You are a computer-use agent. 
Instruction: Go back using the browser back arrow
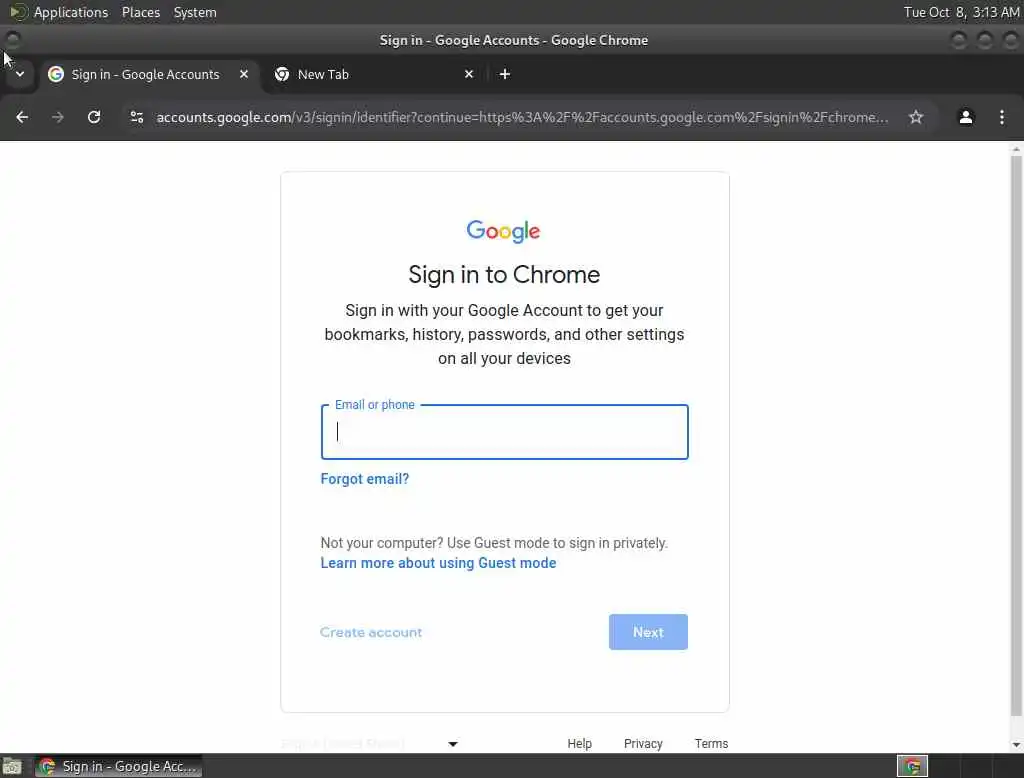22,117
